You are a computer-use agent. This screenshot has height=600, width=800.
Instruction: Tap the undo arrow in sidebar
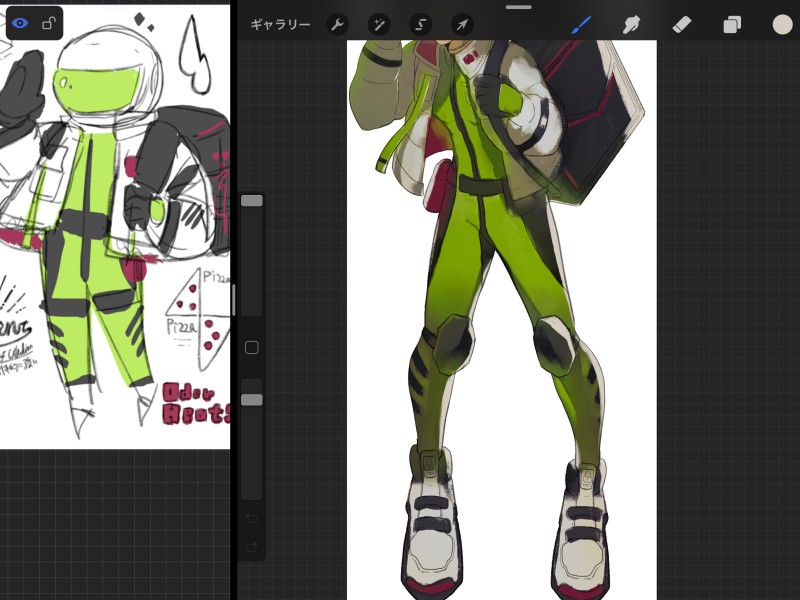pos(252,518)
